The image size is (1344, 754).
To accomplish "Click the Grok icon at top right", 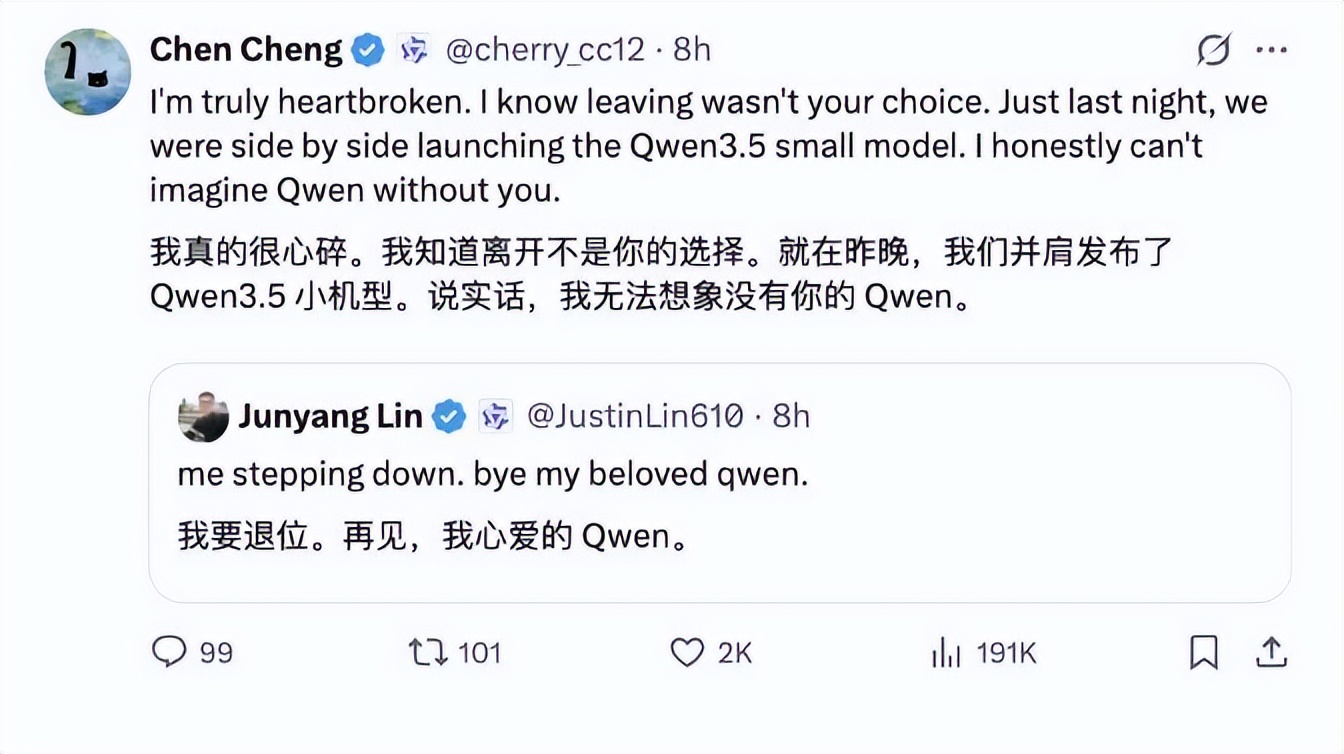I will click(x=1214, y=49).
